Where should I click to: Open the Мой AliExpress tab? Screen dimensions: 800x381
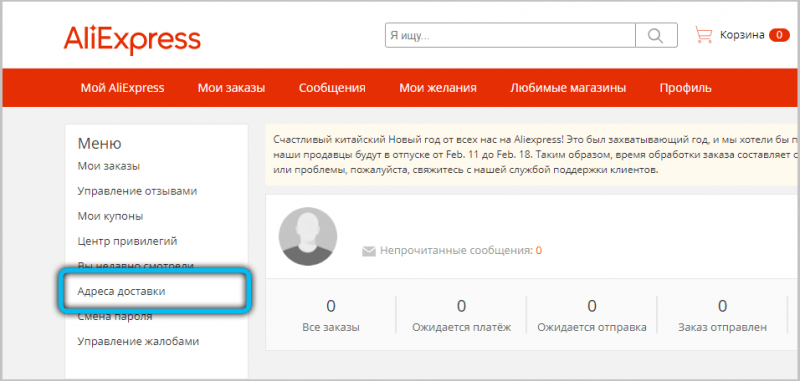coord(122,88)
